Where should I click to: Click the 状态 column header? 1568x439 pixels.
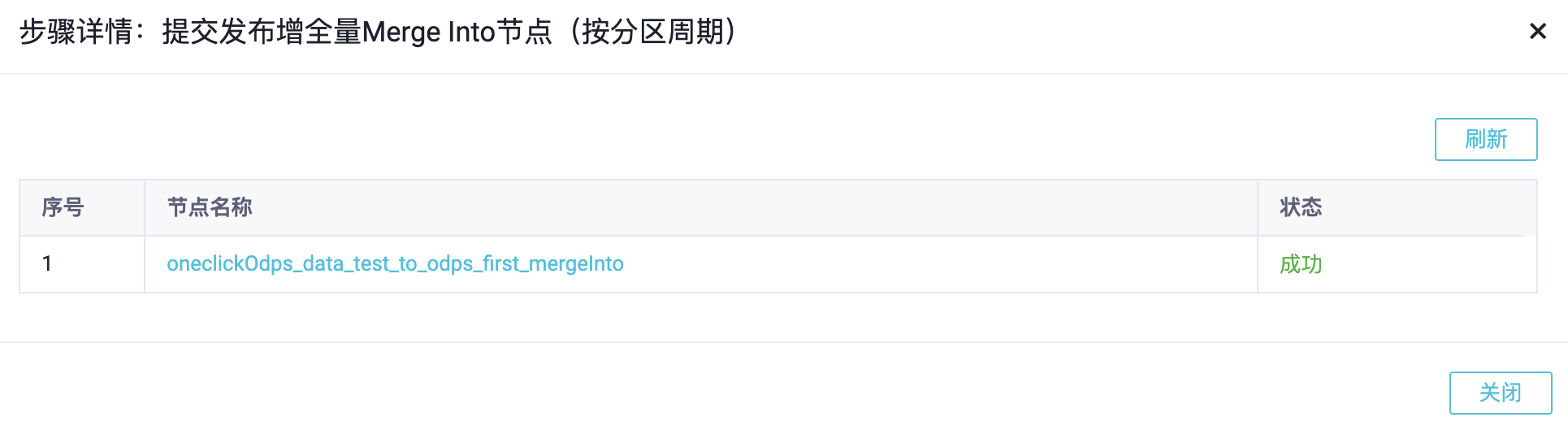coord(1301,208)
